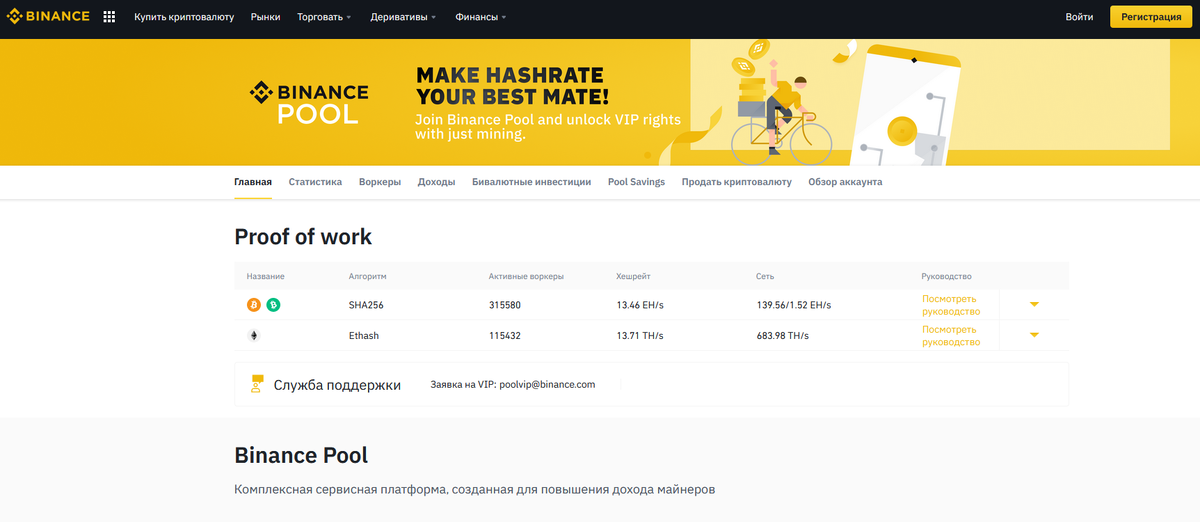
Task: Open the Торговать dropdown menu
Action: coord(324,17)
